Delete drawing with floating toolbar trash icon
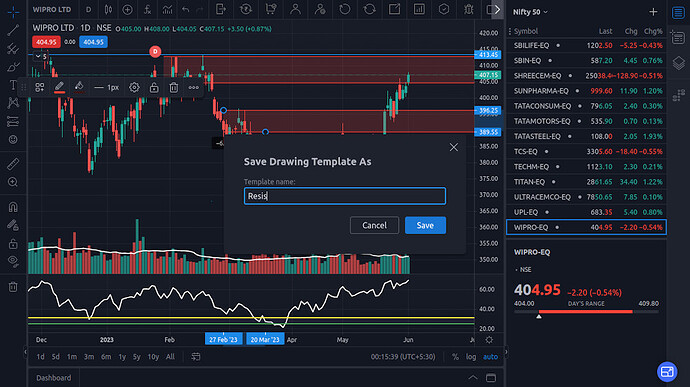Image resolution: width=690 pixels, height=387 pixels. coord(174,88)
